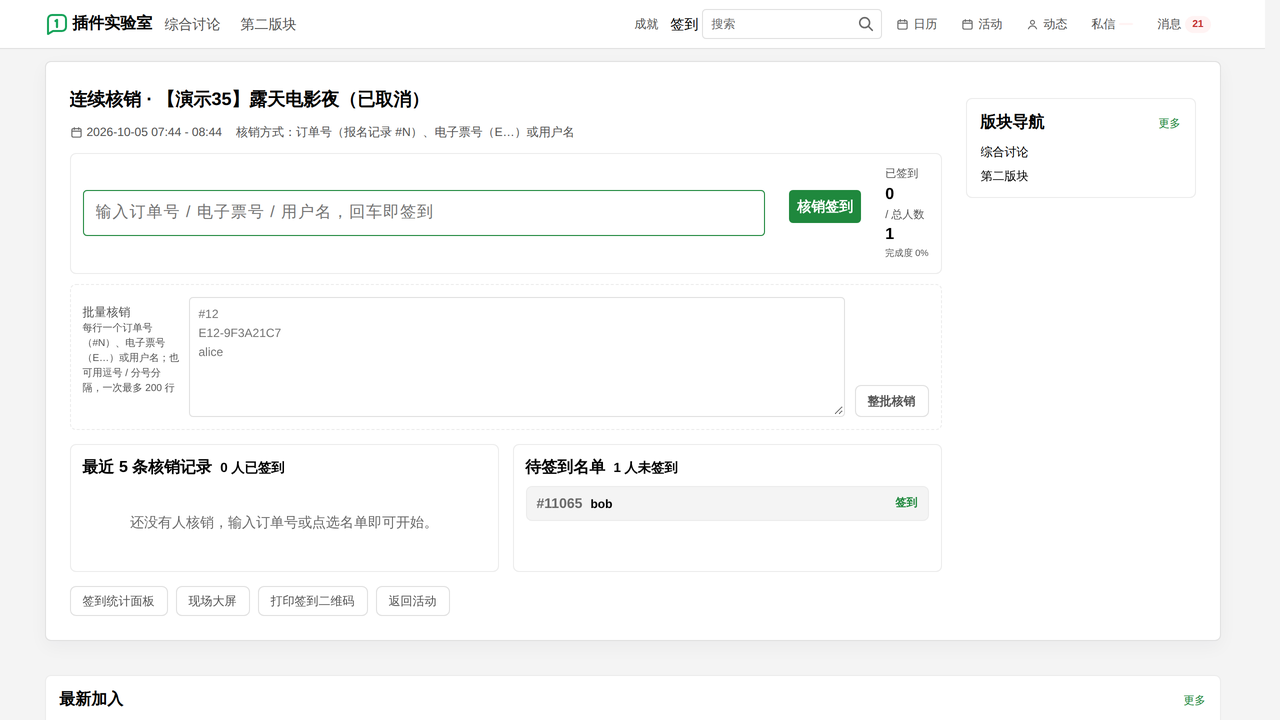Viewport: 1280px width, 720px height.
Task: Click the green 核销签到 button
Action: [x=825, y=207]
